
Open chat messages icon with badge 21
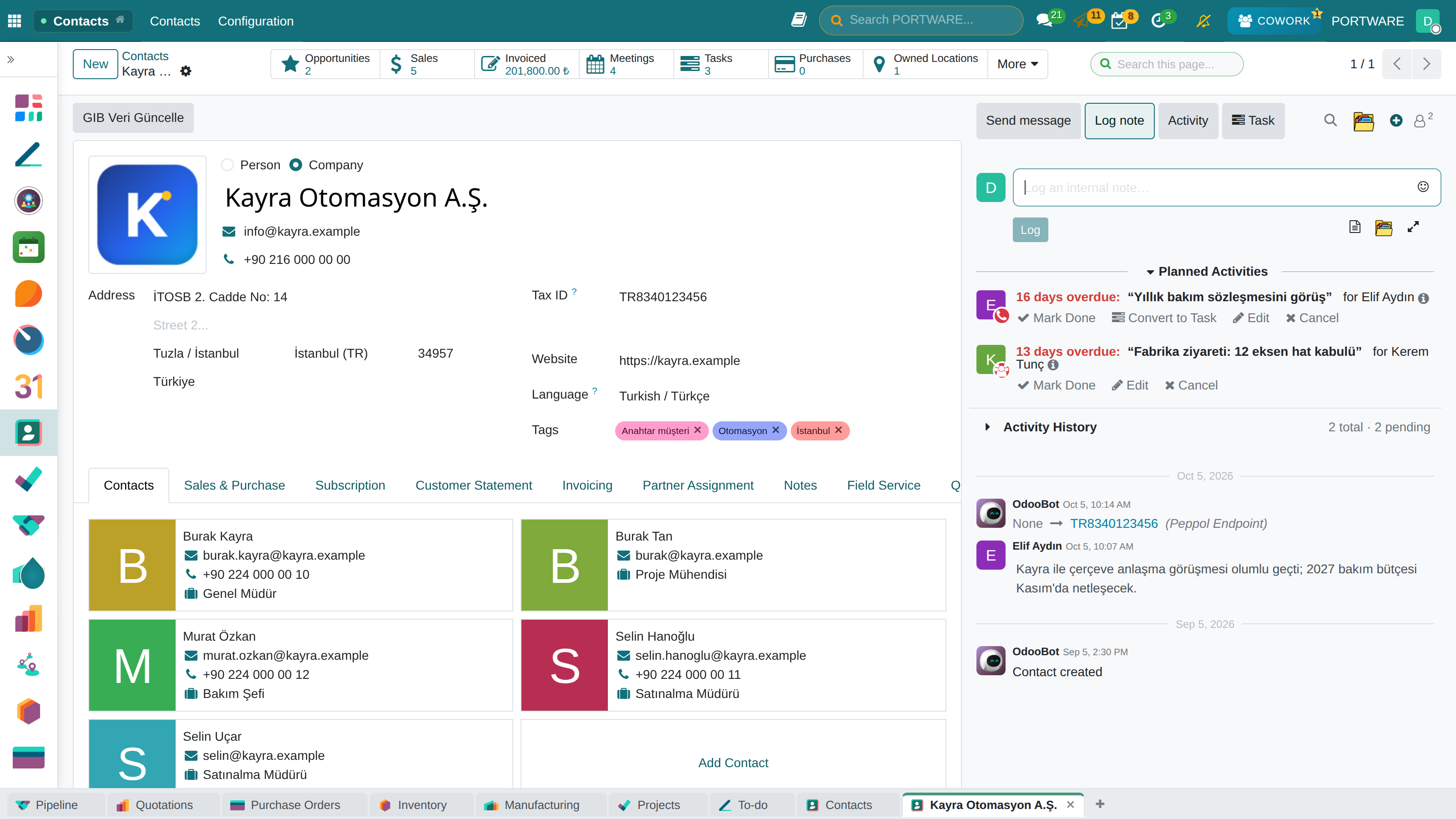pos(1045,21)
